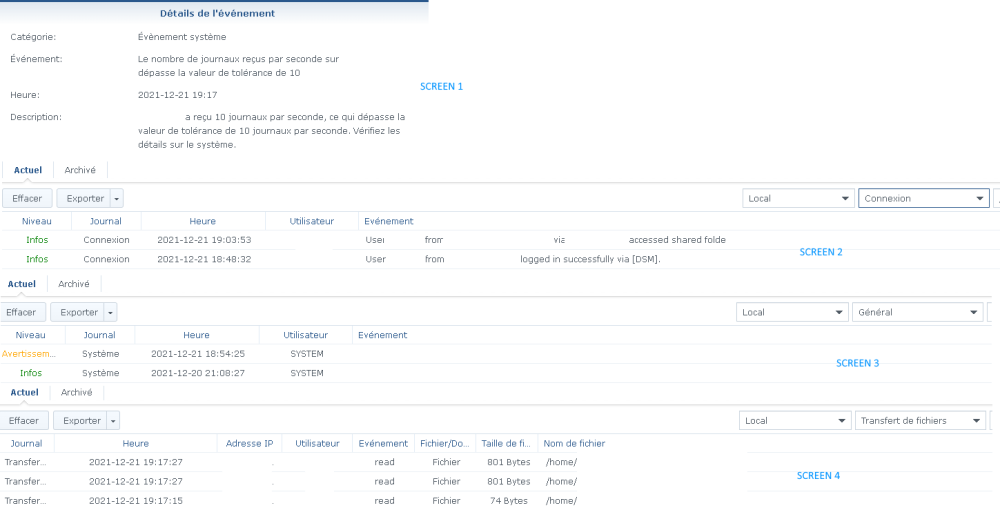Image resolution: width=1000 pixels, height=519 pixels.
Task: Select Avertissem... row at 2021-12-21 18:54:25
Action: 496,355
